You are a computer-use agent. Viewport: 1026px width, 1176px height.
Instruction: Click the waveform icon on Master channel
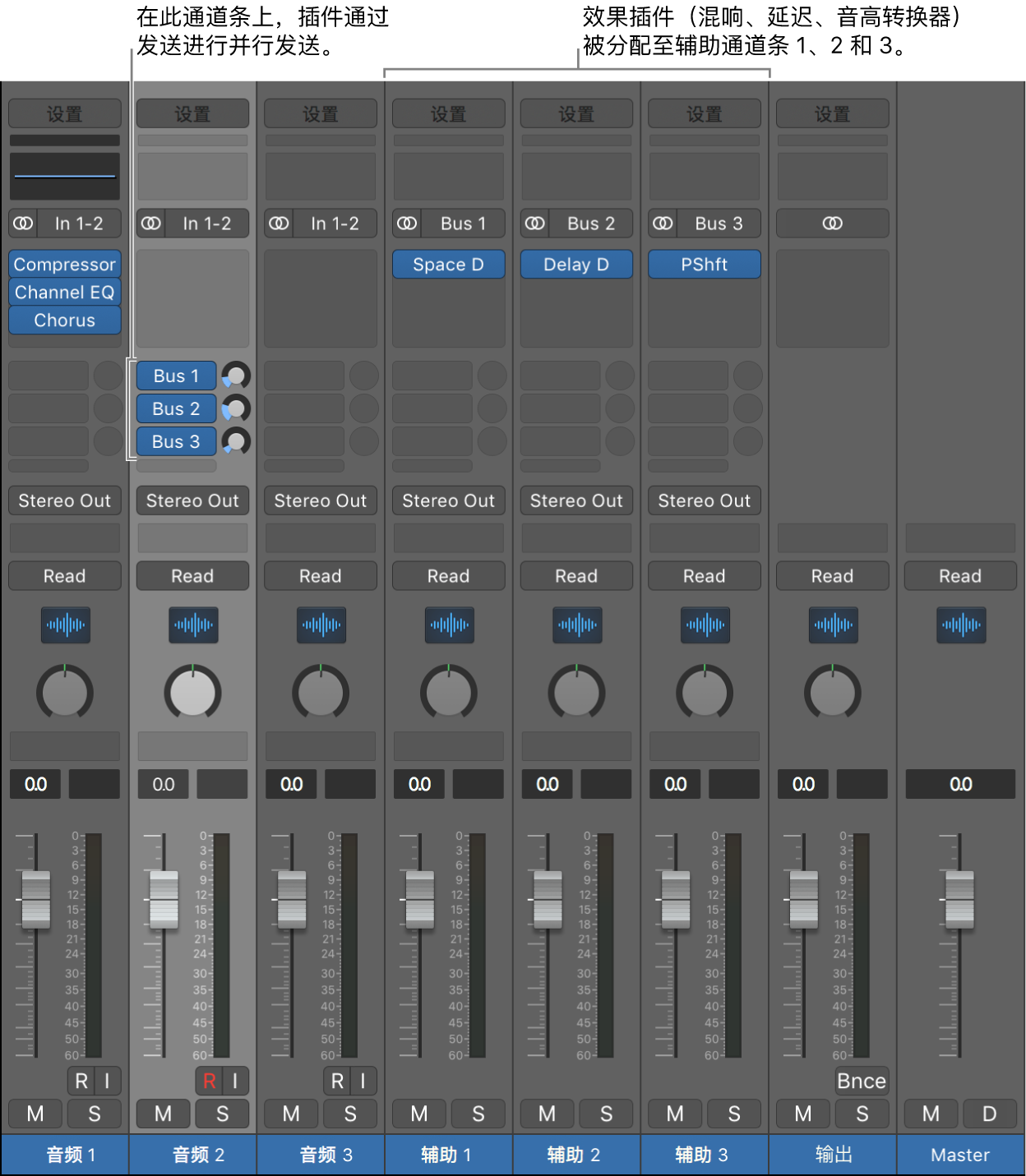click(960, 625)
